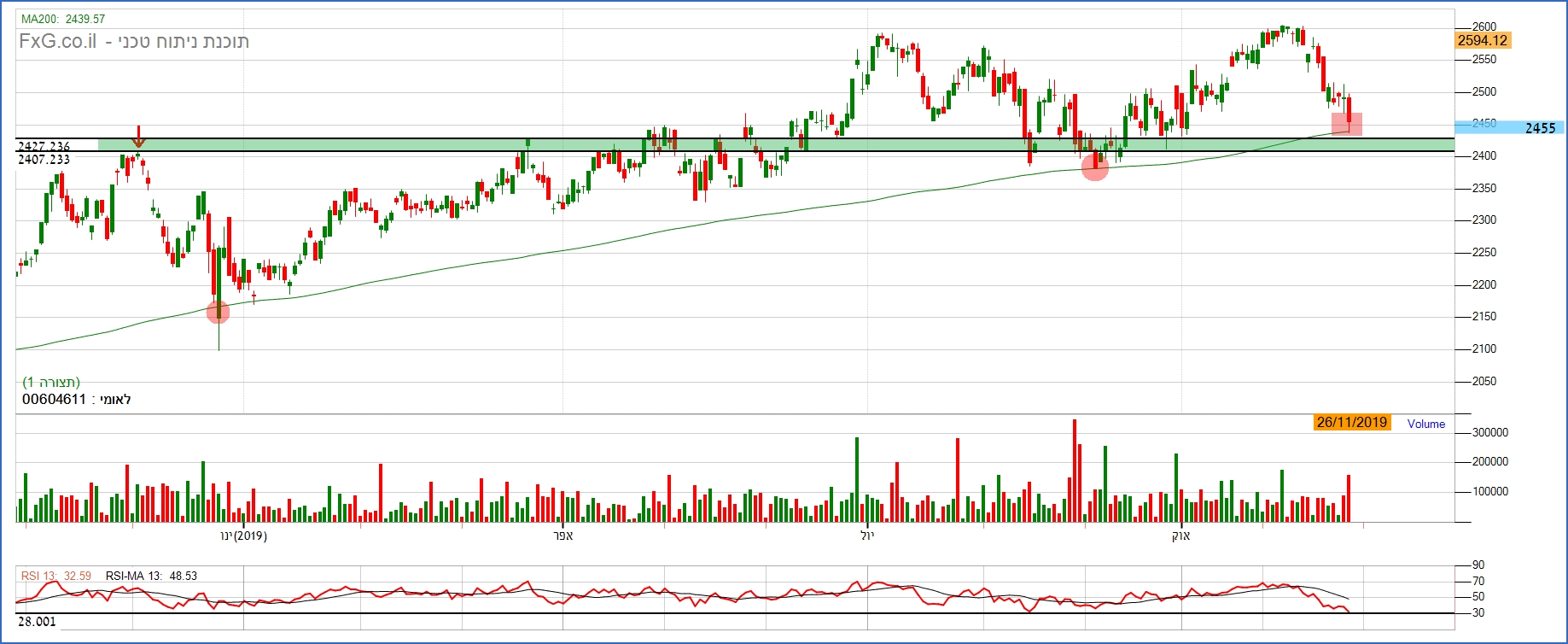Click the MA200: 2439.57 indicator label
The image size is (1568, 644).
point(63,19)
